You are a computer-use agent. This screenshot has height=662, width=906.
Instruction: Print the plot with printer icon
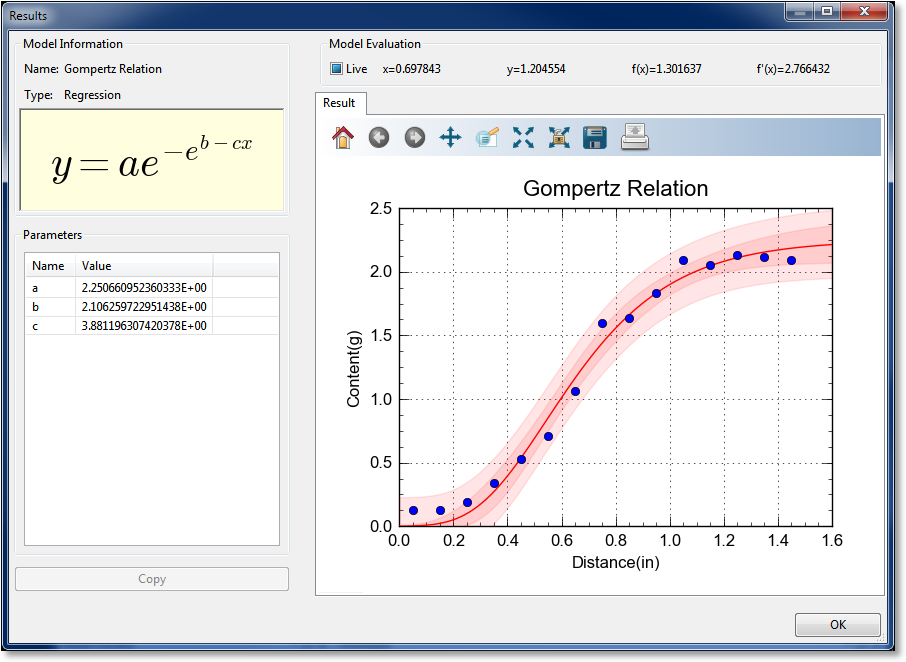[635, 137]
